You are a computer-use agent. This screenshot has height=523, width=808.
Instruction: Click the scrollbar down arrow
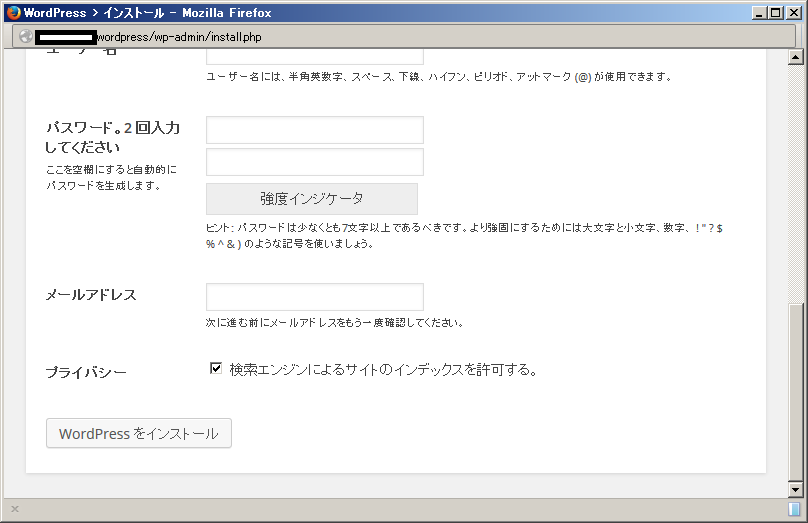click(x=796, y=490)
